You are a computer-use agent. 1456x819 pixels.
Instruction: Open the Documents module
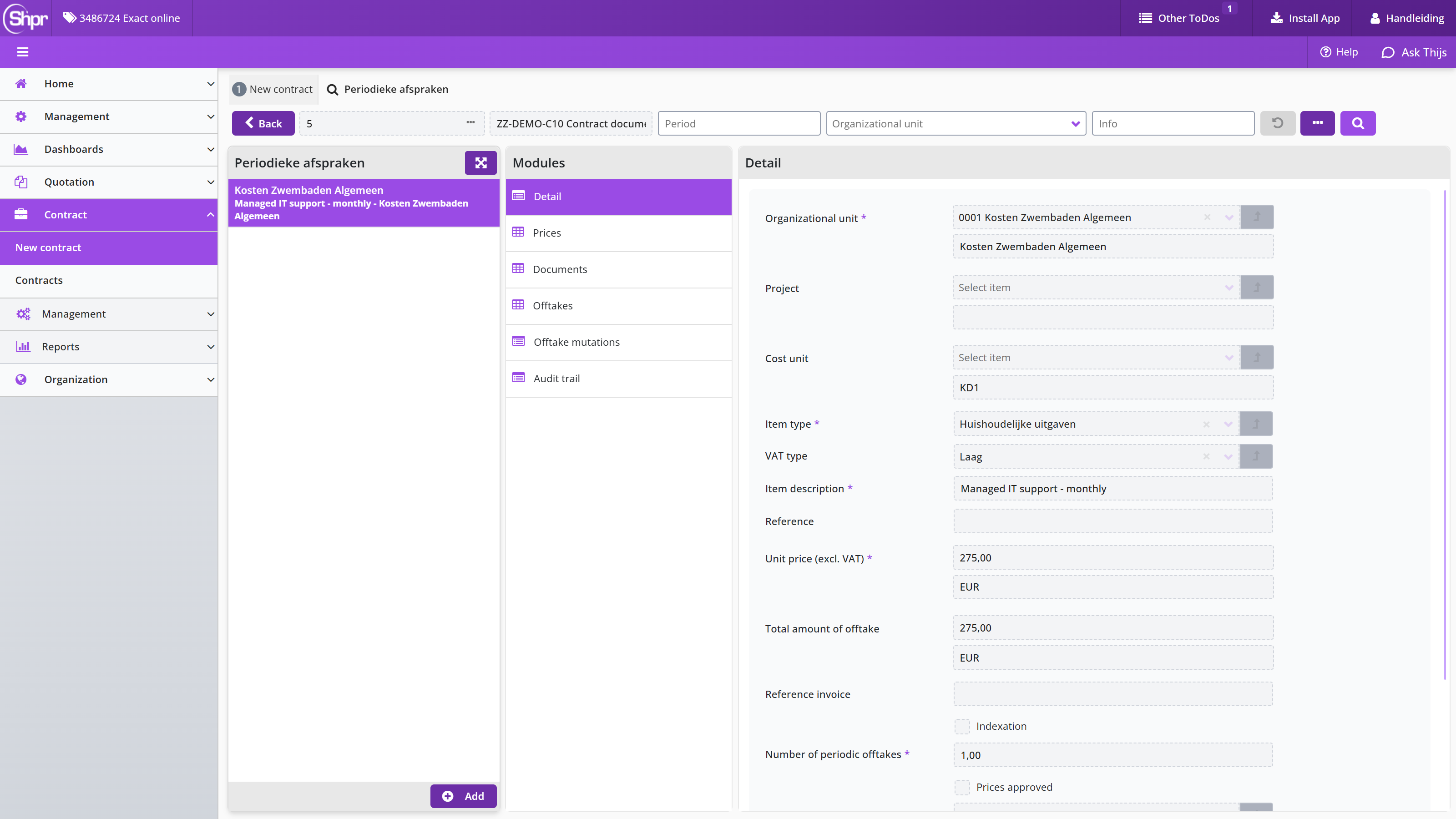(x=618, y=269)
